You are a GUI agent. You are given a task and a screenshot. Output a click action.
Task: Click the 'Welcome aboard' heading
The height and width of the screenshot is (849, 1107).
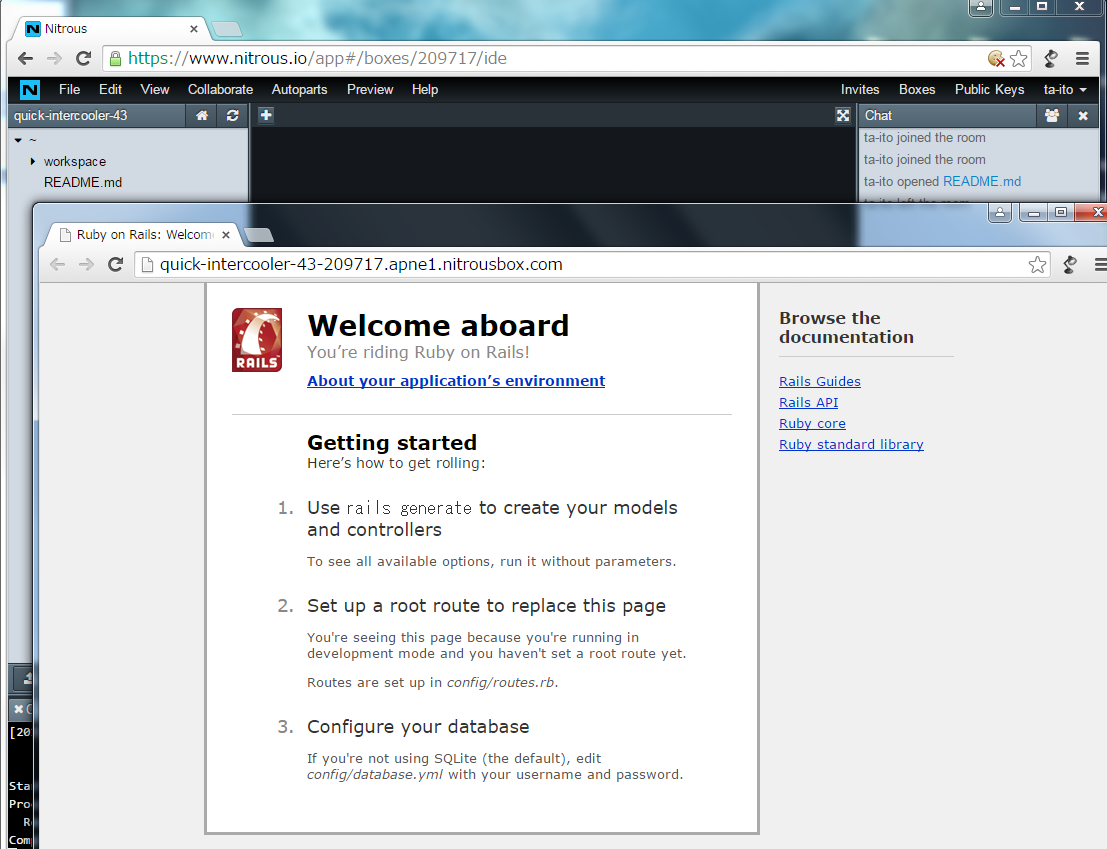click(438, 325)
